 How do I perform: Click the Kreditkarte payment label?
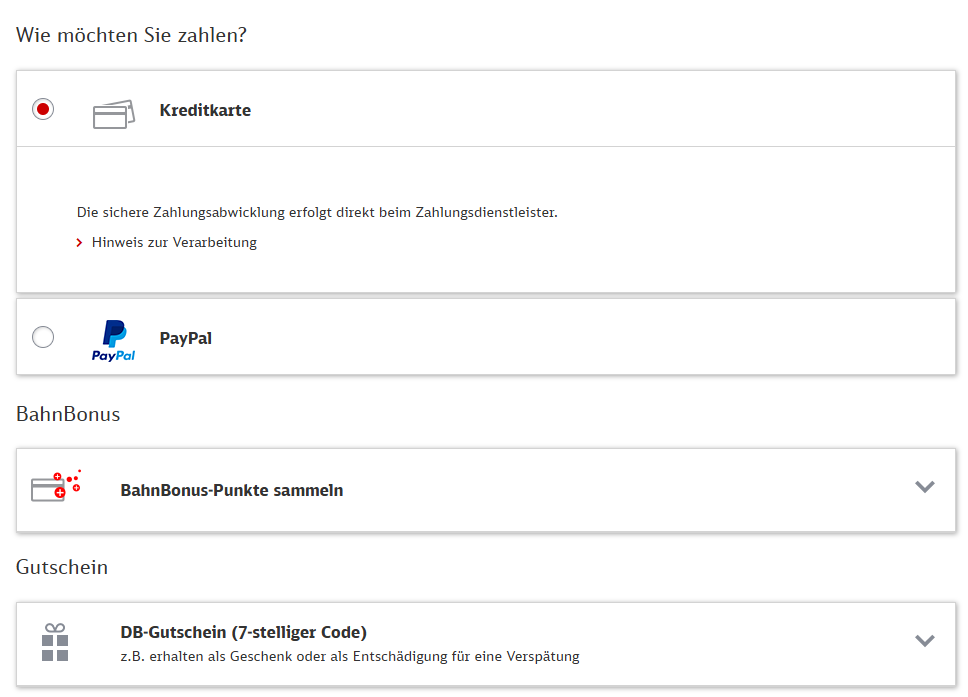point(205,111)
